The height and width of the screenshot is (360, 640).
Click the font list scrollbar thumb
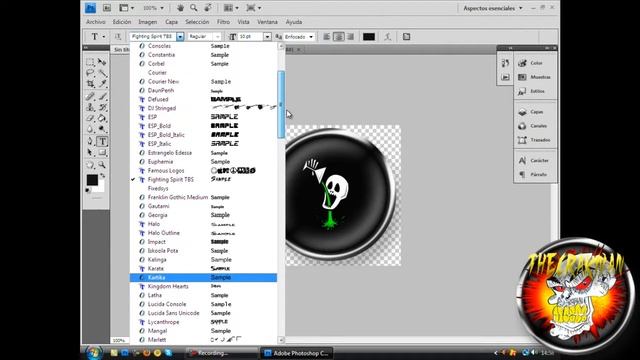click(281, 104)
